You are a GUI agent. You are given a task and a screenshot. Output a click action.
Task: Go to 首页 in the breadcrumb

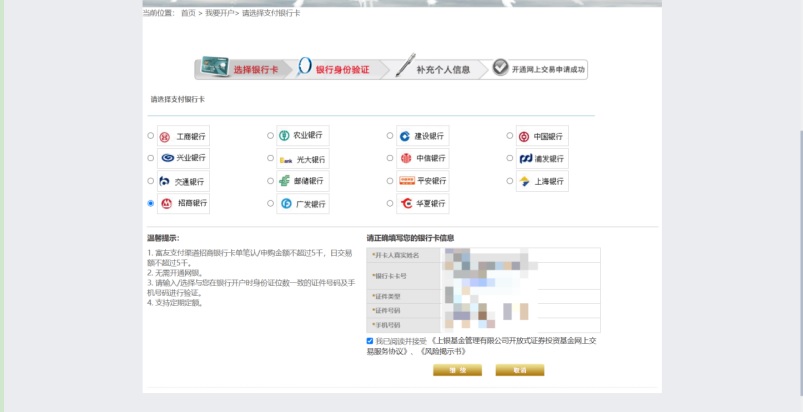(188, 13)
